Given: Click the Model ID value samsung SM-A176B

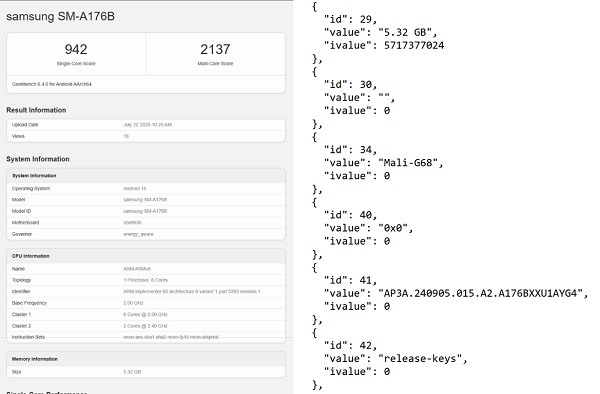Looking at the screenshot, I should tap(145, 211).
